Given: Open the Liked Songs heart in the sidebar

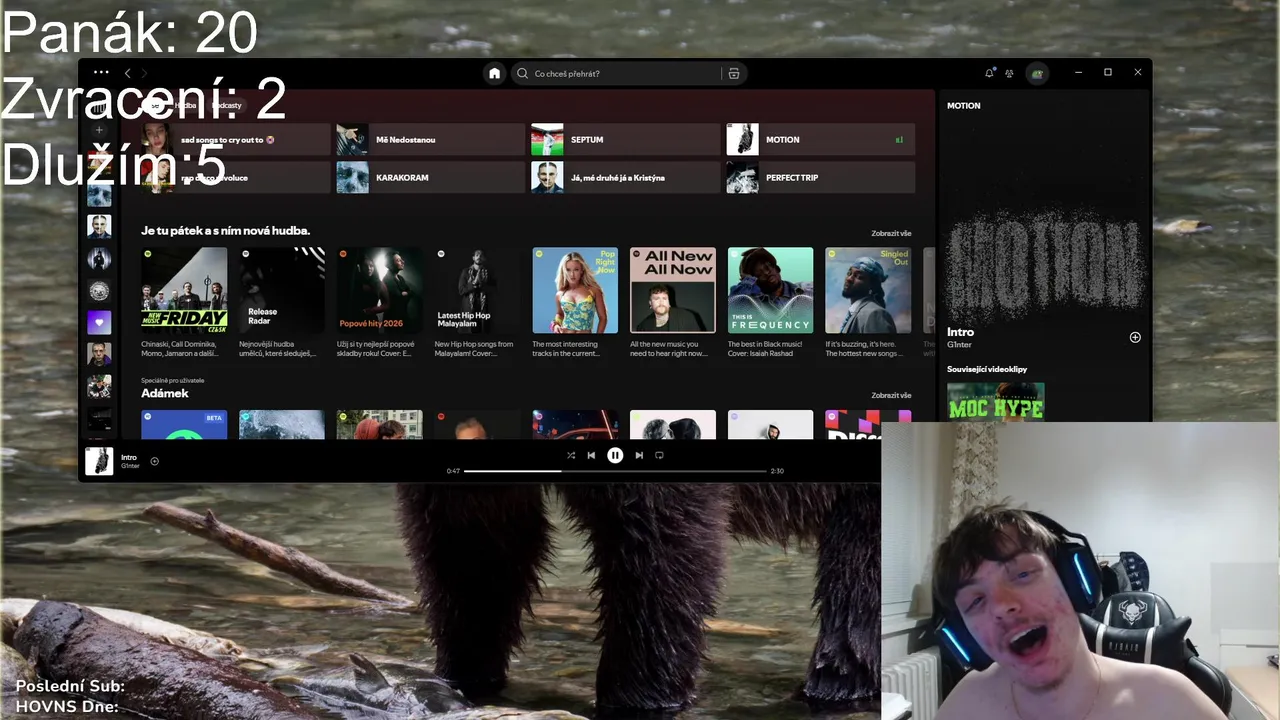Looking at the screenshot, I should (99, 322).
